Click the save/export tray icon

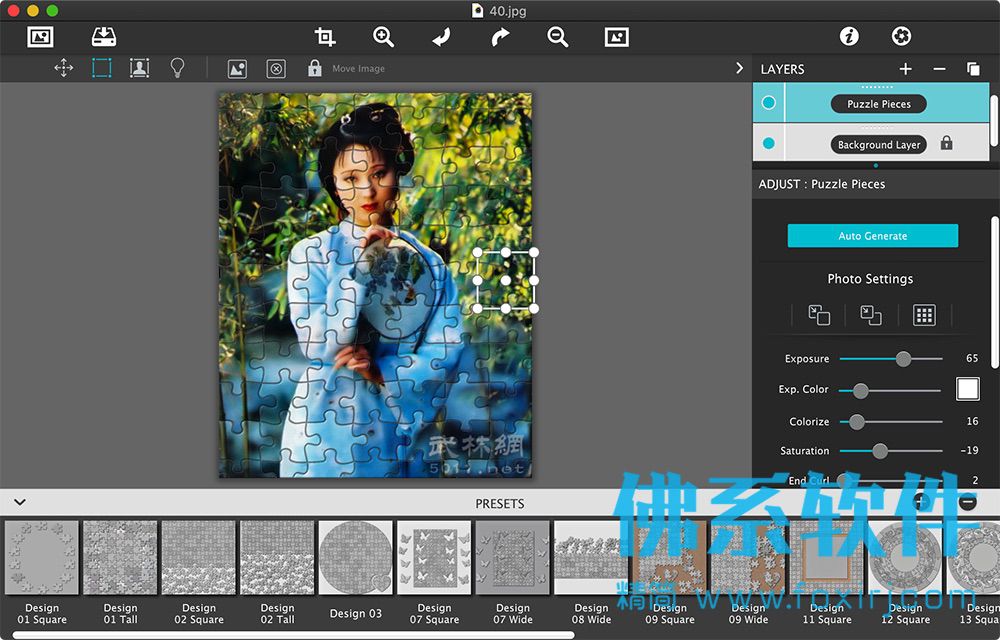[103, 36]
